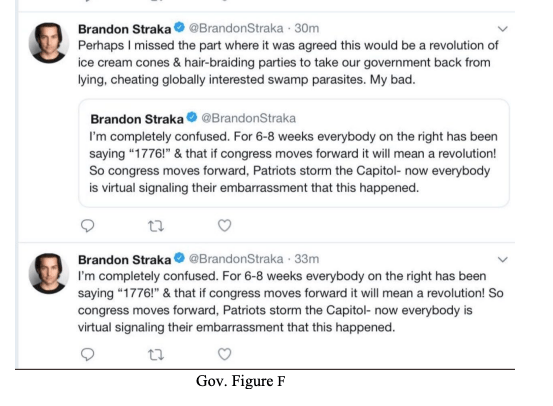This screenshot has height=406, width=553.
Task: Open Brandon Straka avatar on 33m tweet
Action: (49, 273)
